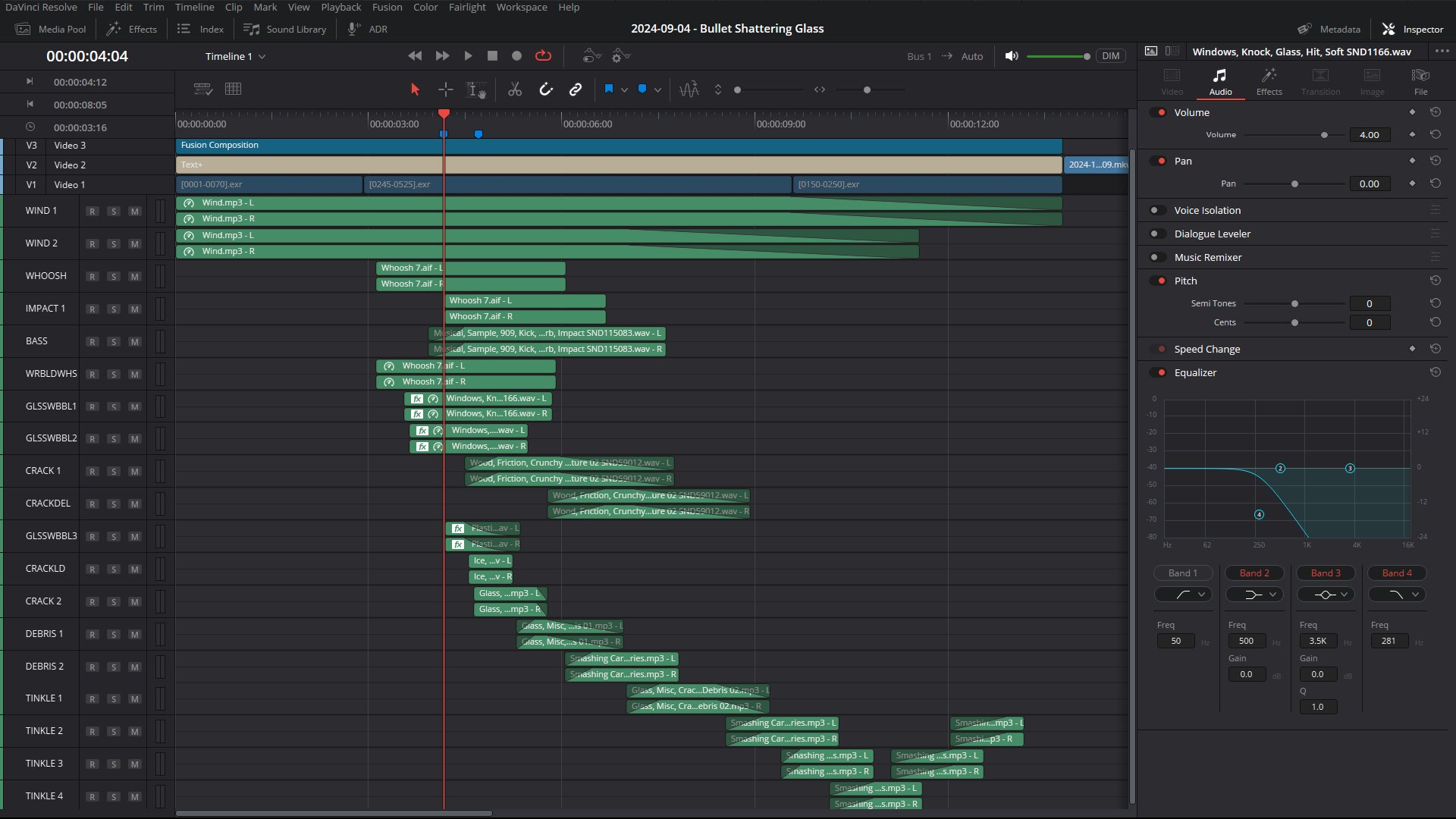Add keyframe for Pan section
Screen dimensions: 1456x819
(x=1412, y=161)
